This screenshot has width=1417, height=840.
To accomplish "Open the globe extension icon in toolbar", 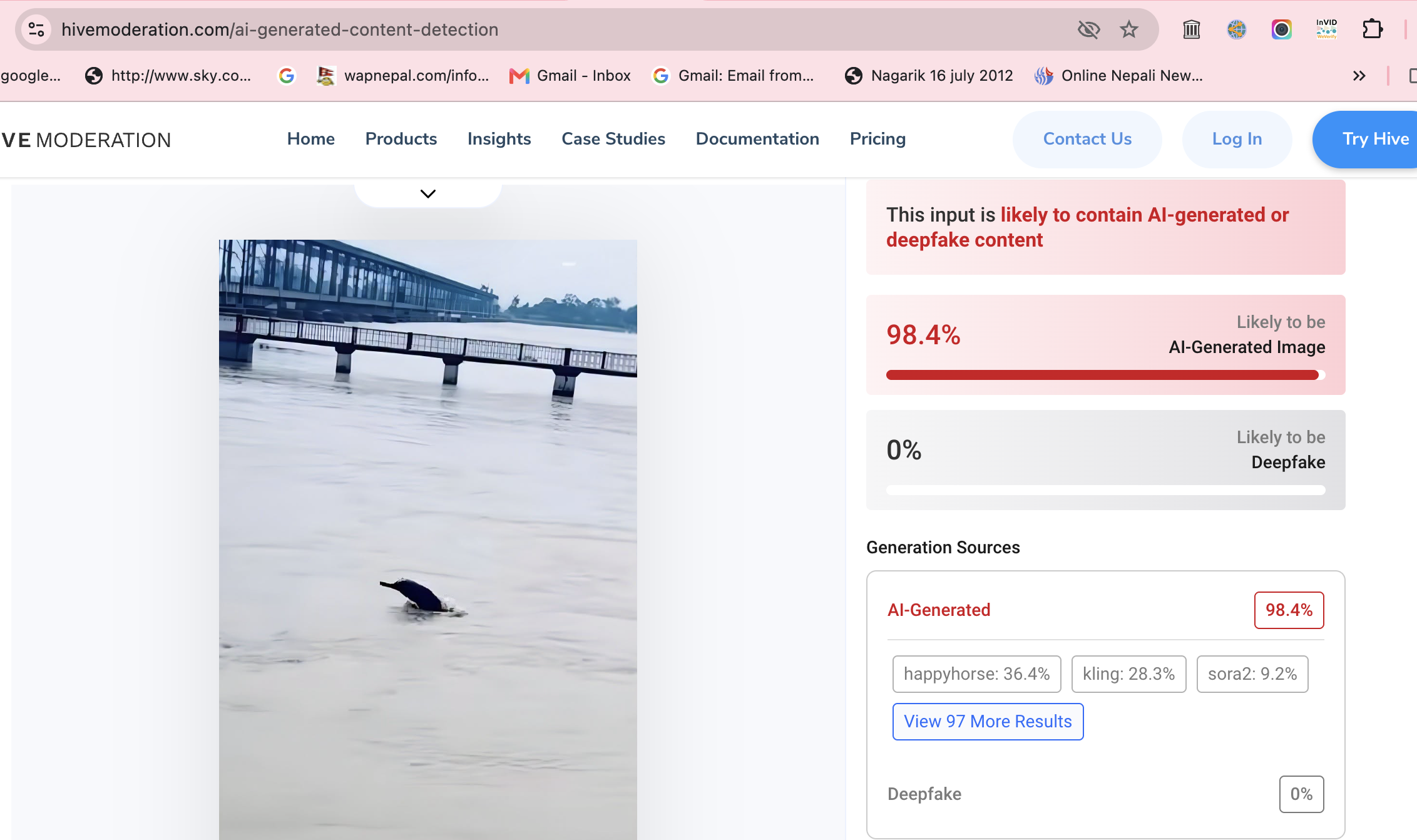I will [x=1237, y=29].
